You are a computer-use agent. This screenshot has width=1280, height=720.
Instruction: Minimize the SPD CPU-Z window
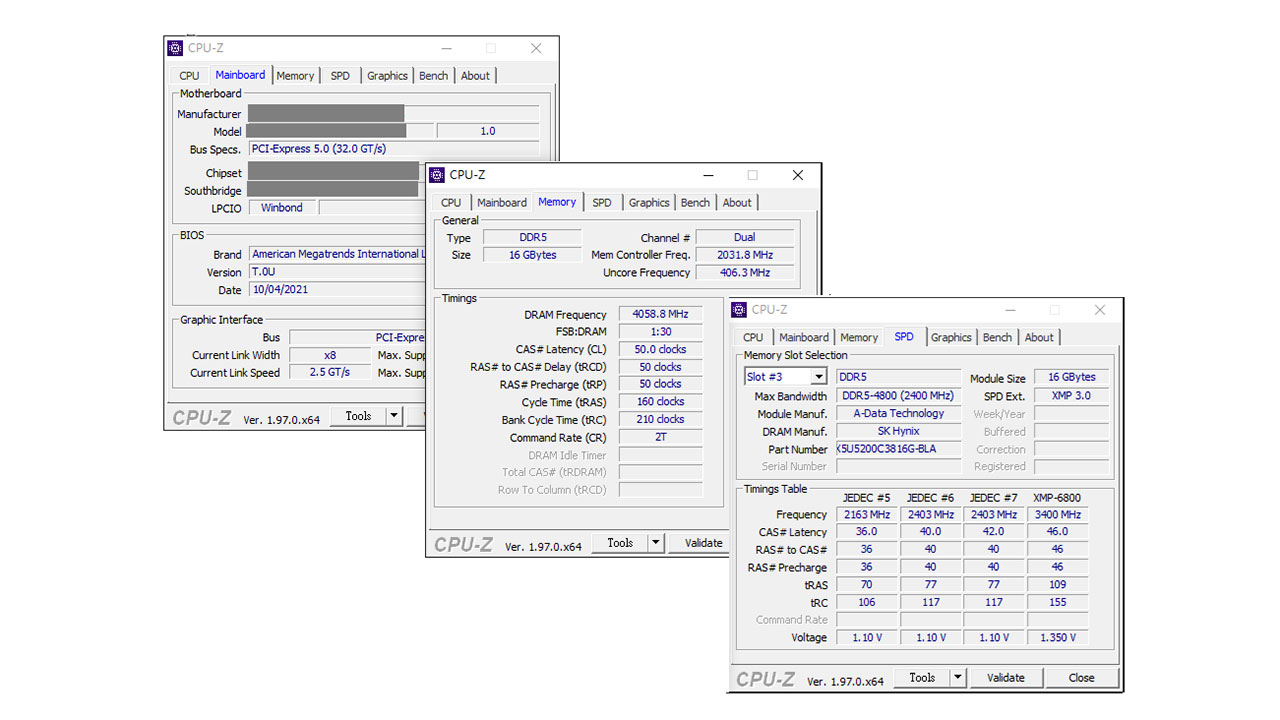(x=1010, y=310)
